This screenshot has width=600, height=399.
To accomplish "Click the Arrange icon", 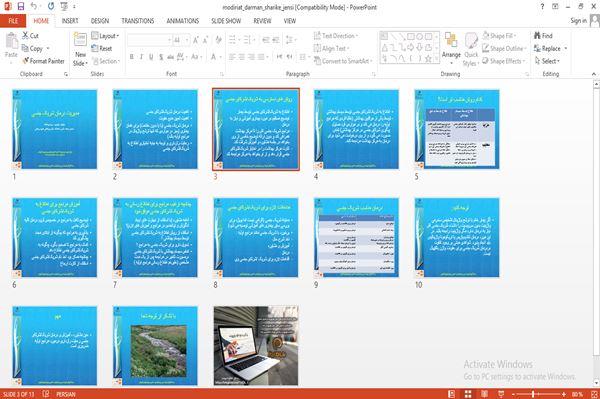I will 451,40.
